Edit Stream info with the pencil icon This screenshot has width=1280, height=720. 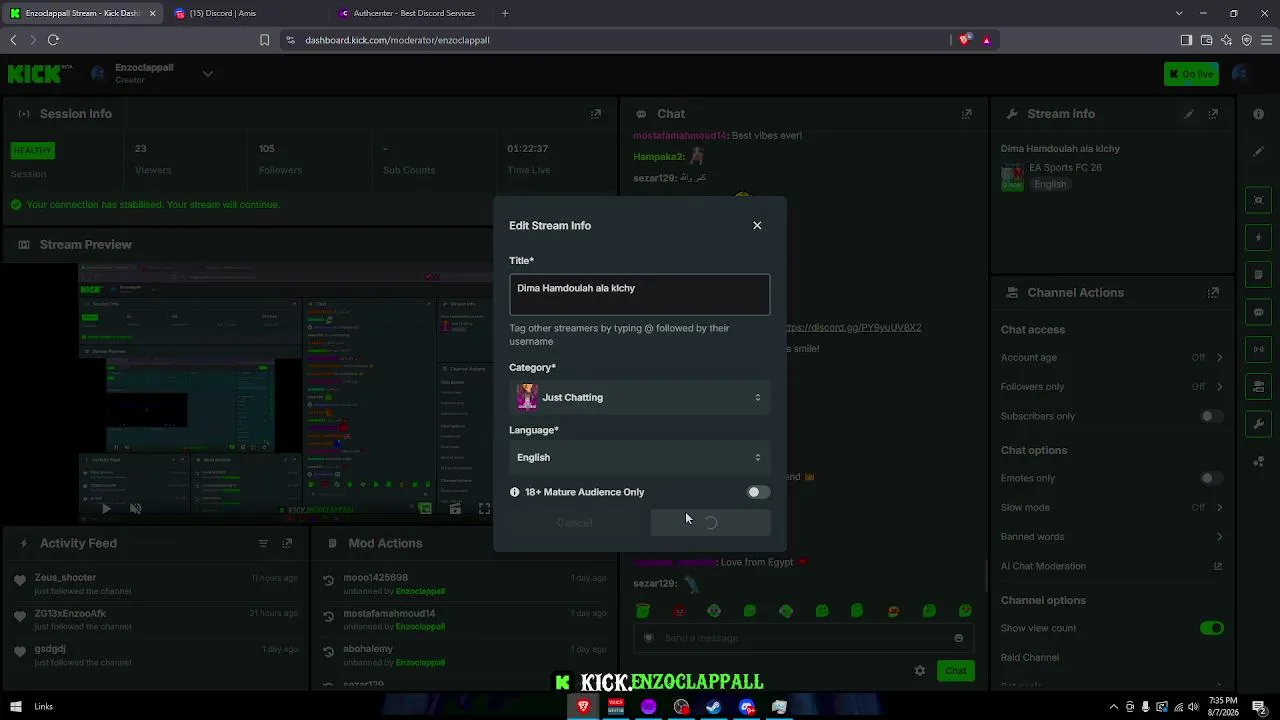(x=1189, y=114)
